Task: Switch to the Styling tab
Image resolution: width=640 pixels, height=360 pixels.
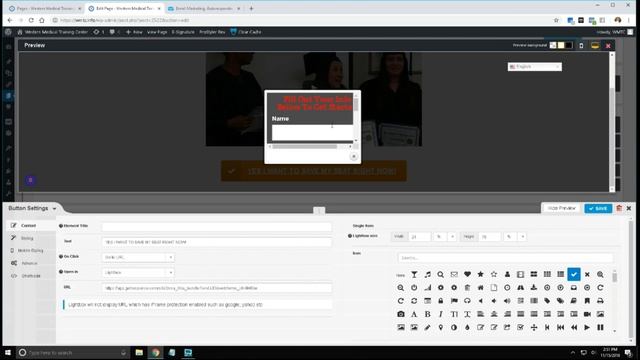Action: 27,238
